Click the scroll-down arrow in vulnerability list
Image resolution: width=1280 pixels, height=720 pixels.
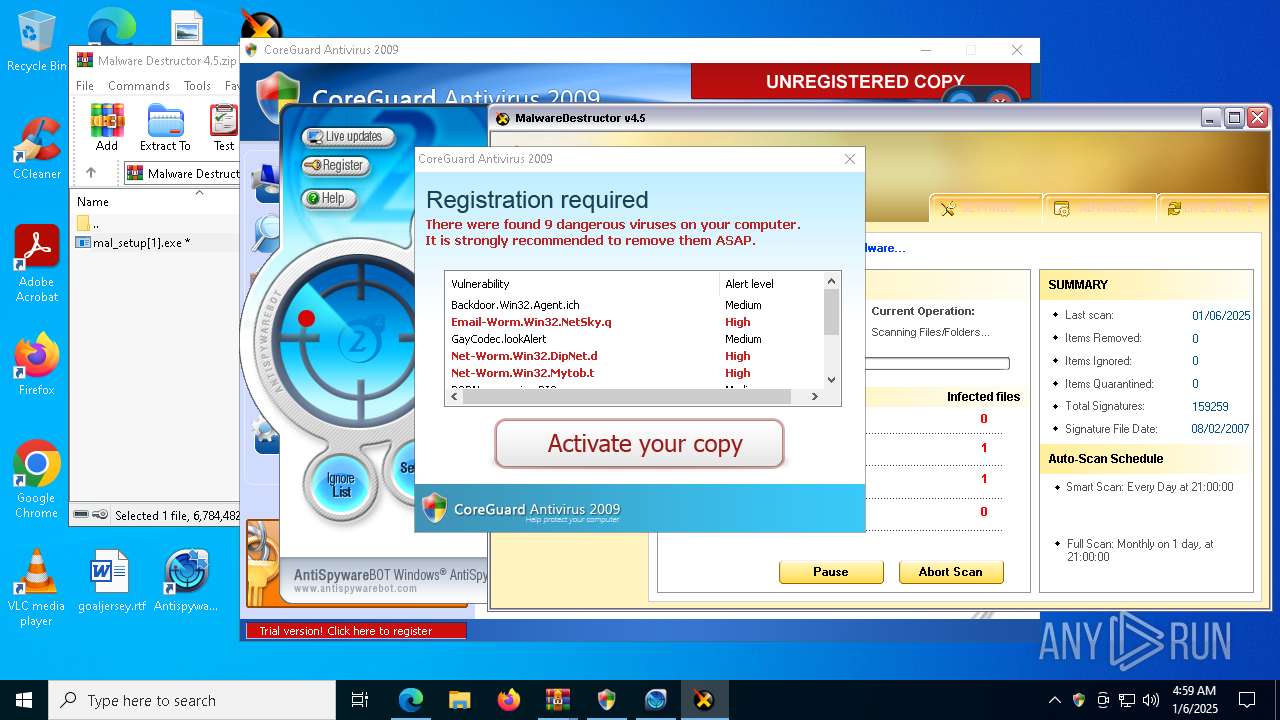point(831,379)
